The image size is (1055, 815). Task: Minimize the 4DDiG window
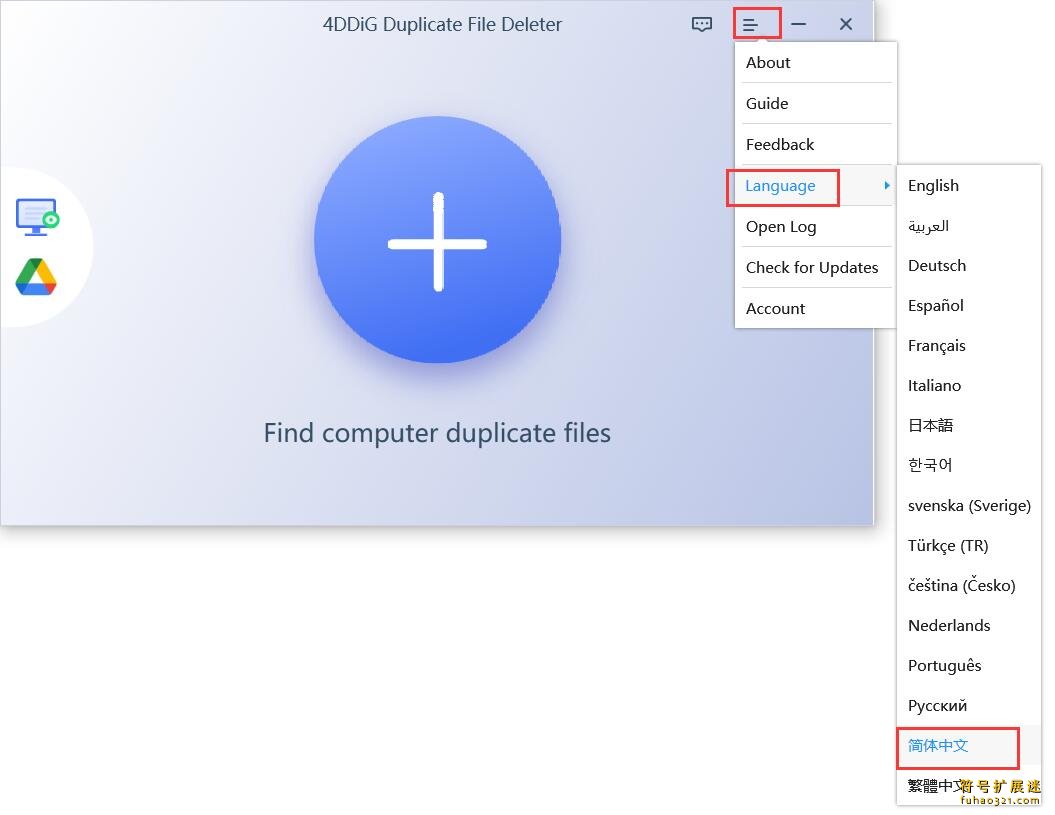click(799, 24)
